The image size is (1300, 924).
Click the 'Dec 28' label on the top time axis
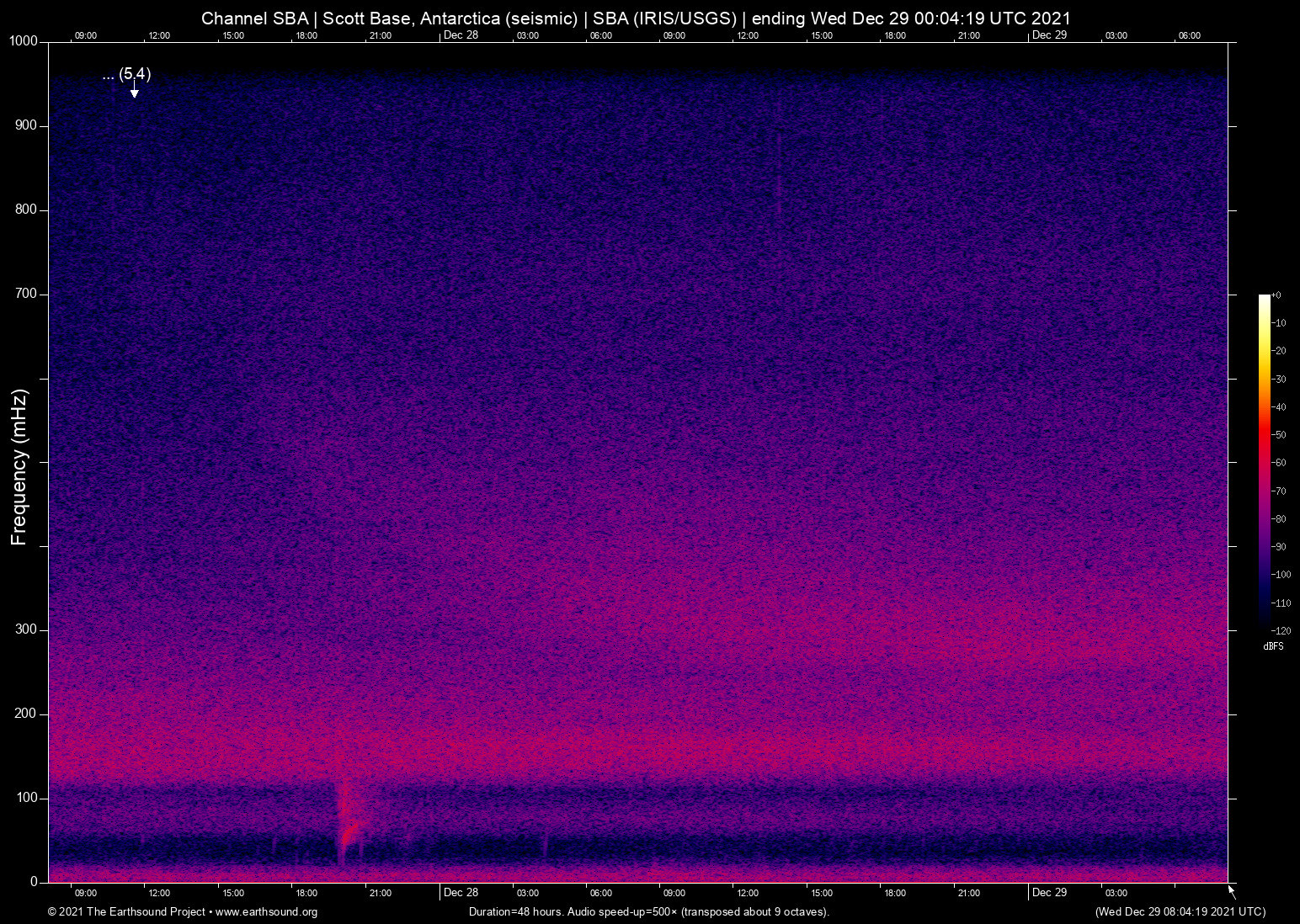[461, 35]
